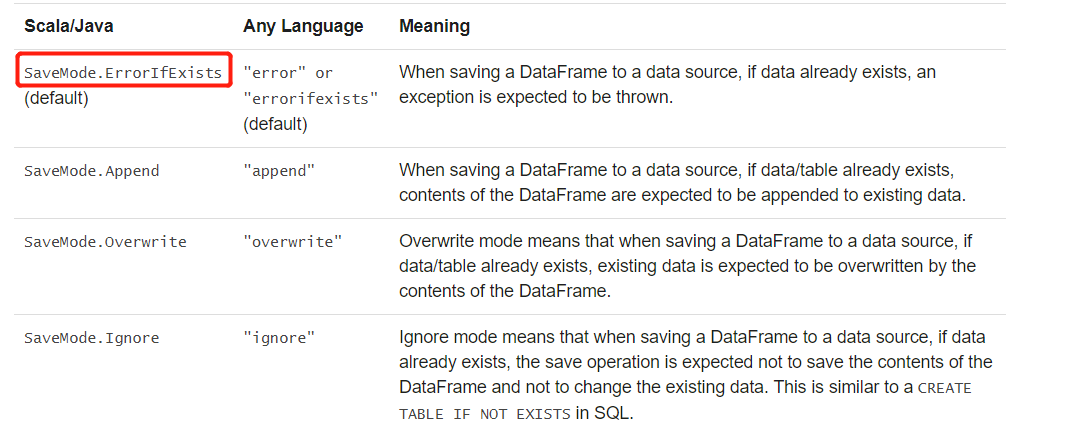Viewport: 1080px width, 447px height.
Task: Click the (default) label under "errorifexists"
Action: 276,125
